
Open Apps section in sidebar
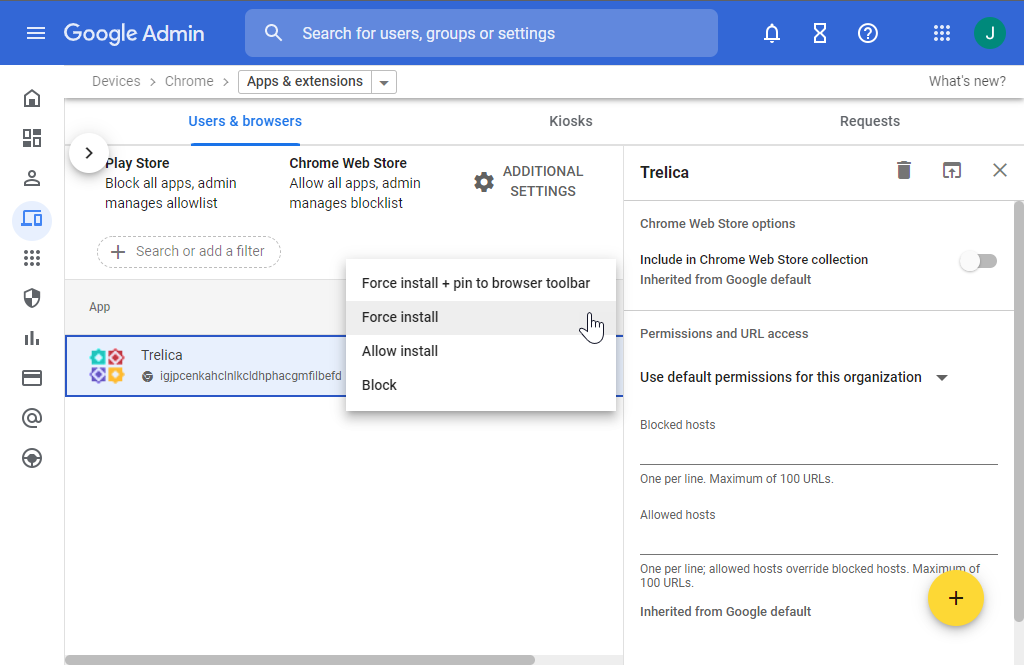(32, 258)
